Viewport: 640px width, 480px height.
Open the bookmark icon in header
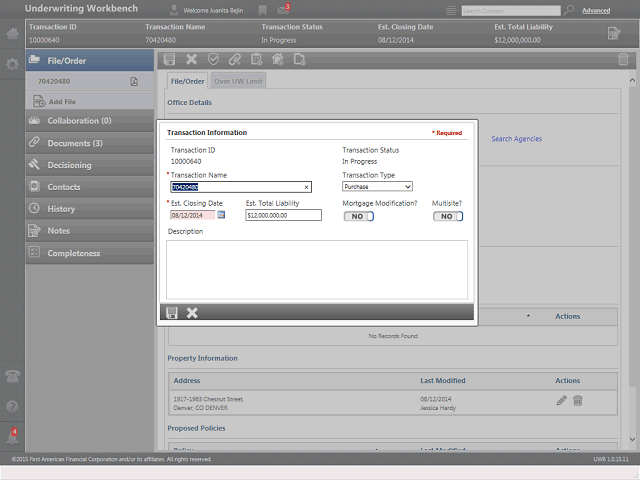click(262, 10)
